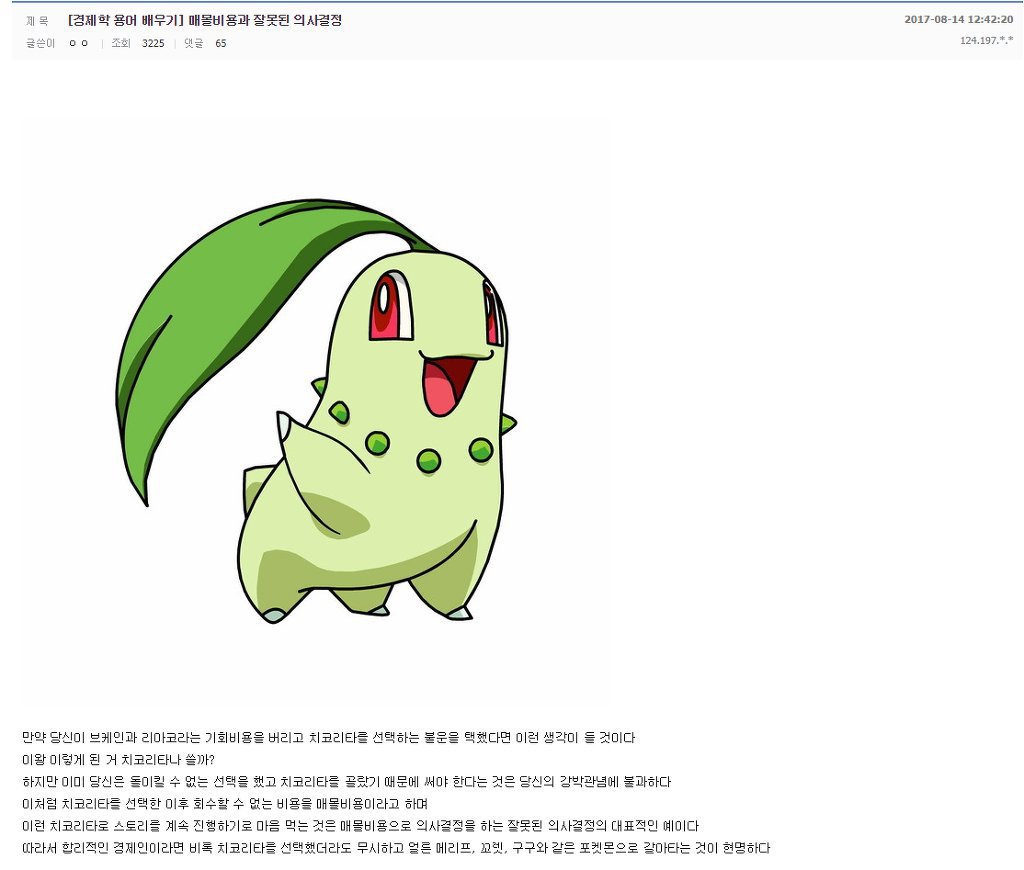Click the 글쓴이 label

click(x=40, y=43)
